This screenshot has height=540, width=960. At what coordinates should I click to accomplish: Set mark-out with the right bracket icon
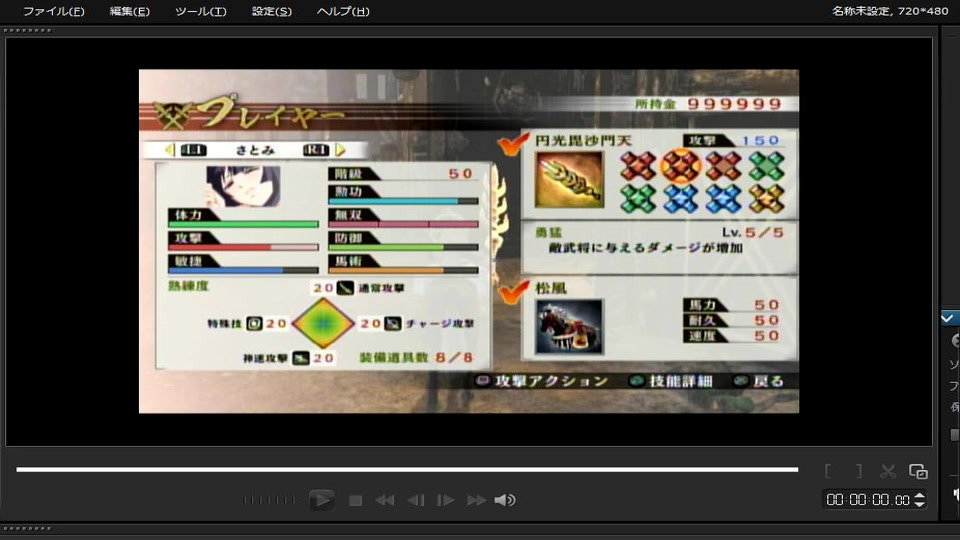[x=859, y=471]
